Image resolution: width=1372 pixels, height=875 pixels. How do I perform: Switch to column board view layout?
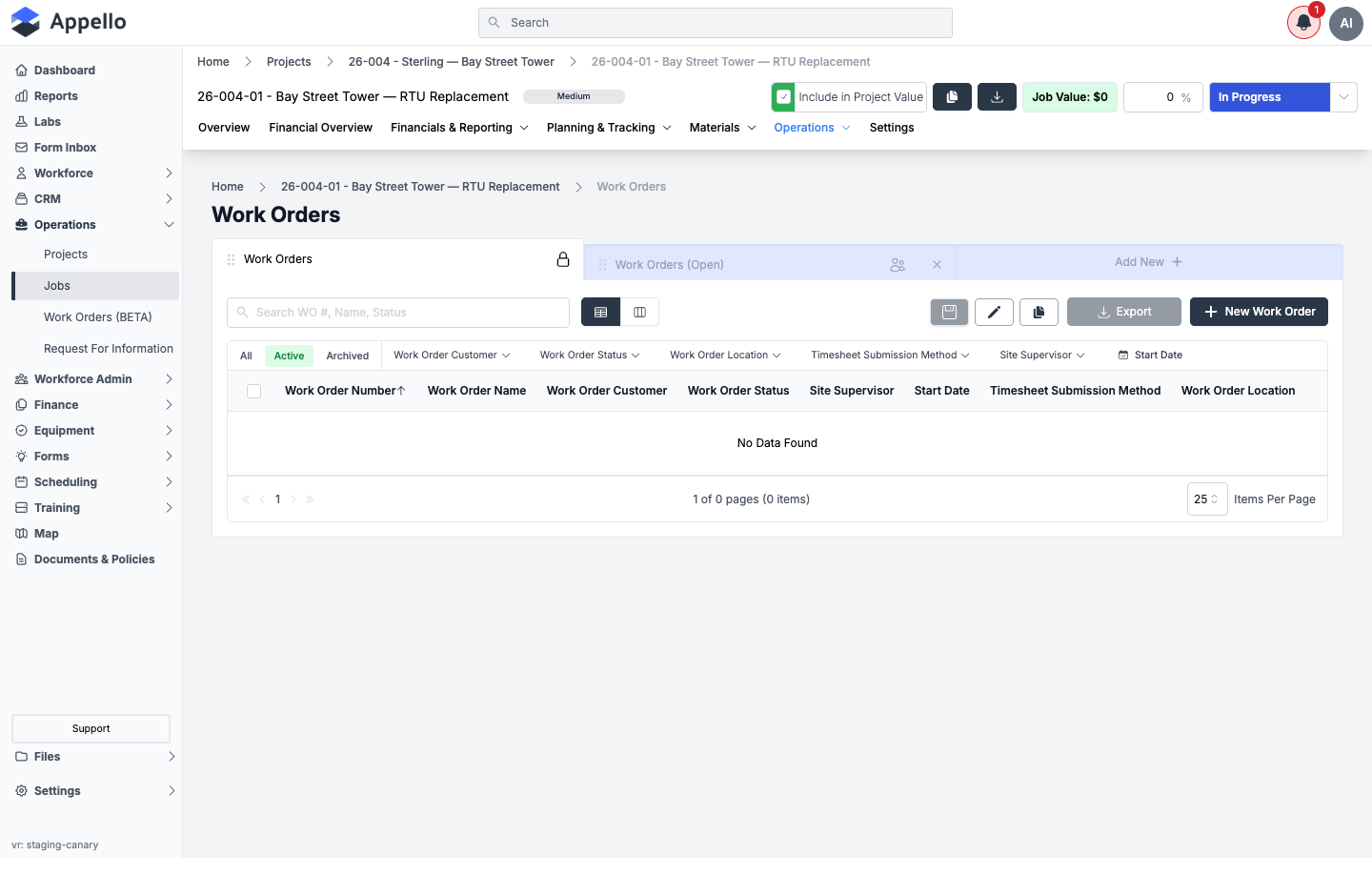click(x=639, y=312)
